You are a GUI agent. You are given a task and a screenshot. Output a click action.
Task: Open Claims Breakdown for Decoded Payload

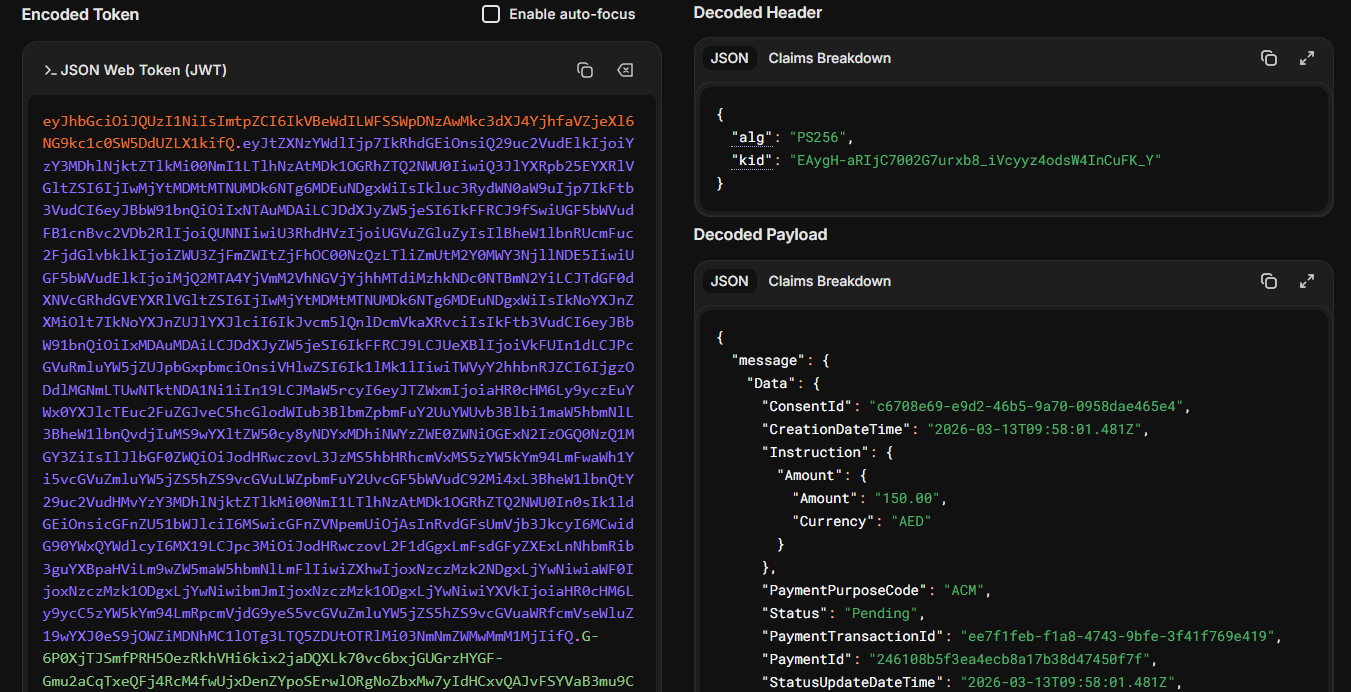pyautogui.click(x=829, y=281)
